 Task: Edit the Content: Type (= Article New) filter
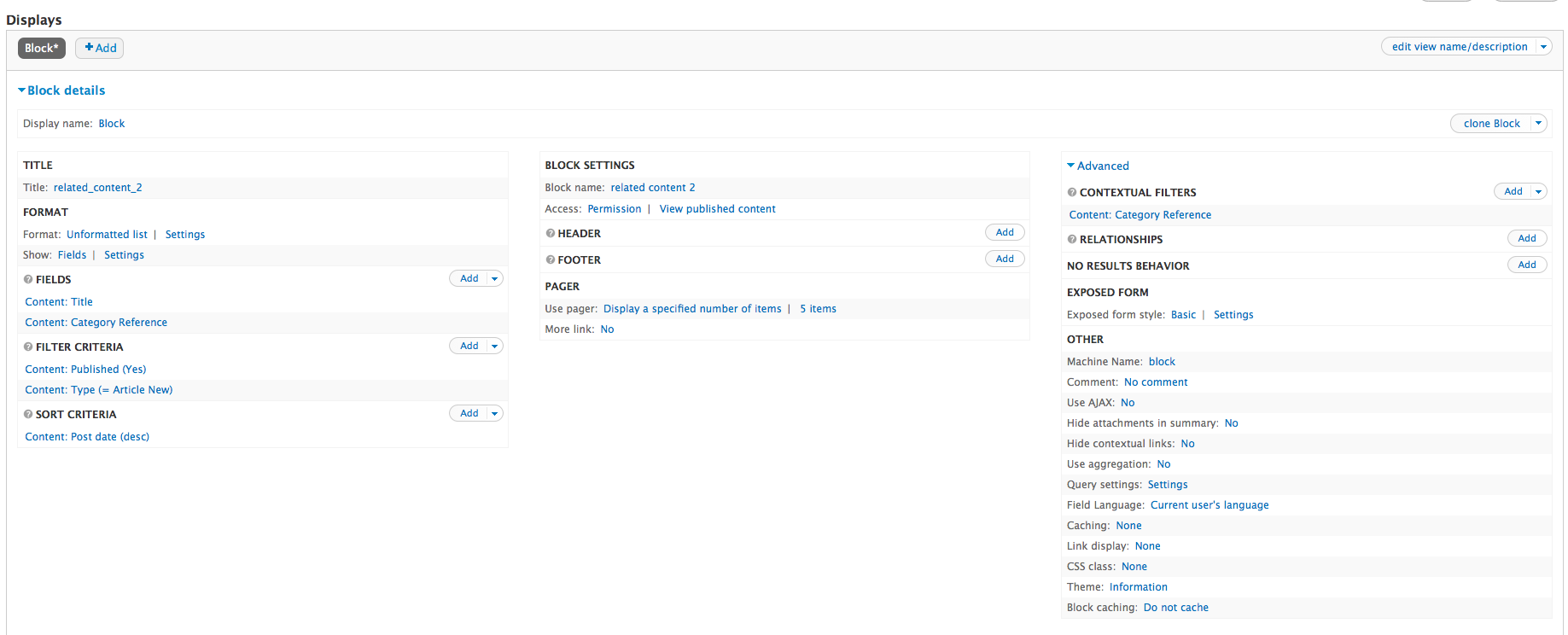(98, 390)
